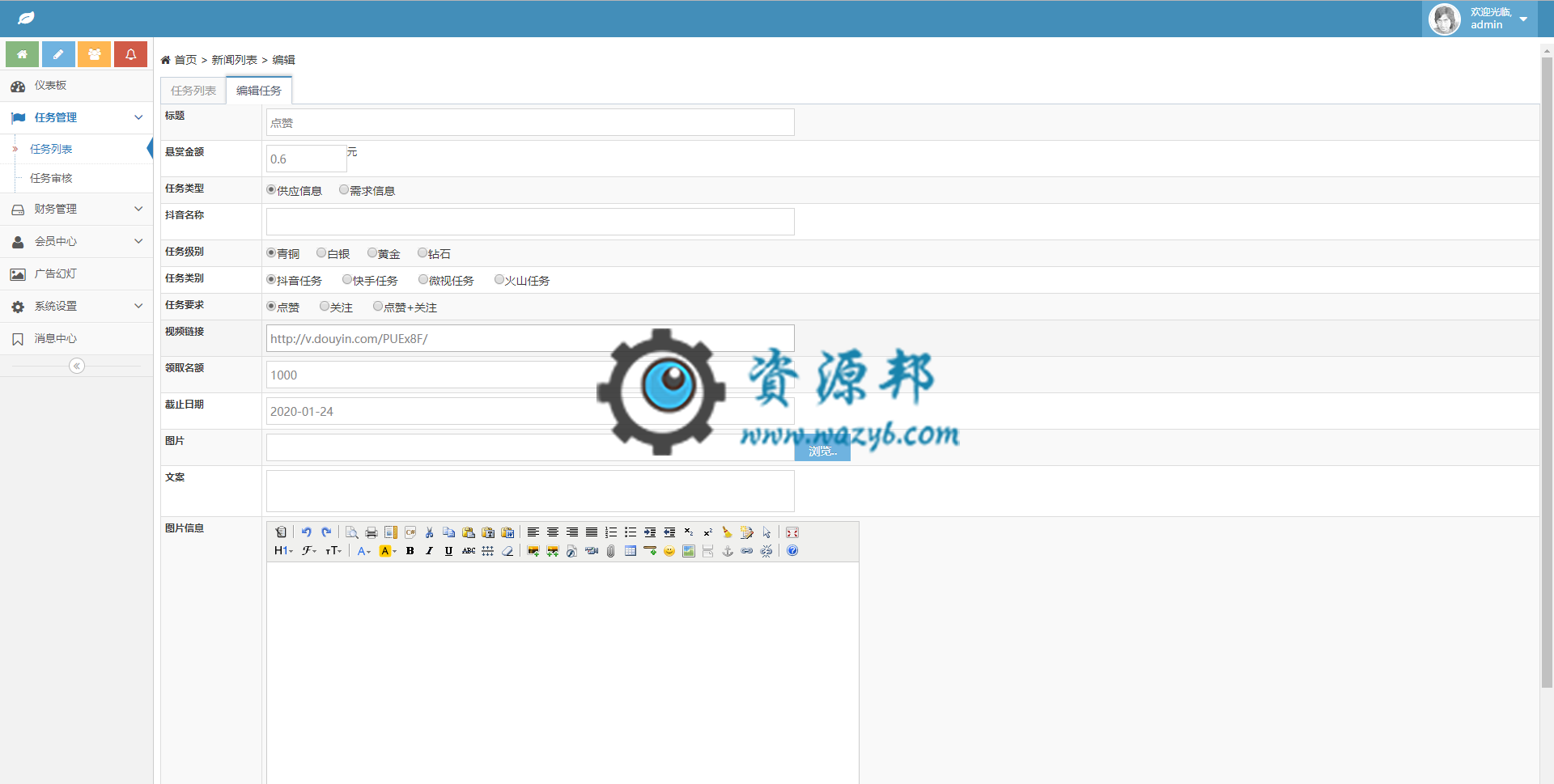This screenshot has width=1554, height=784.
Task: Insert numbered list in editor
Action: coord(611,532)
